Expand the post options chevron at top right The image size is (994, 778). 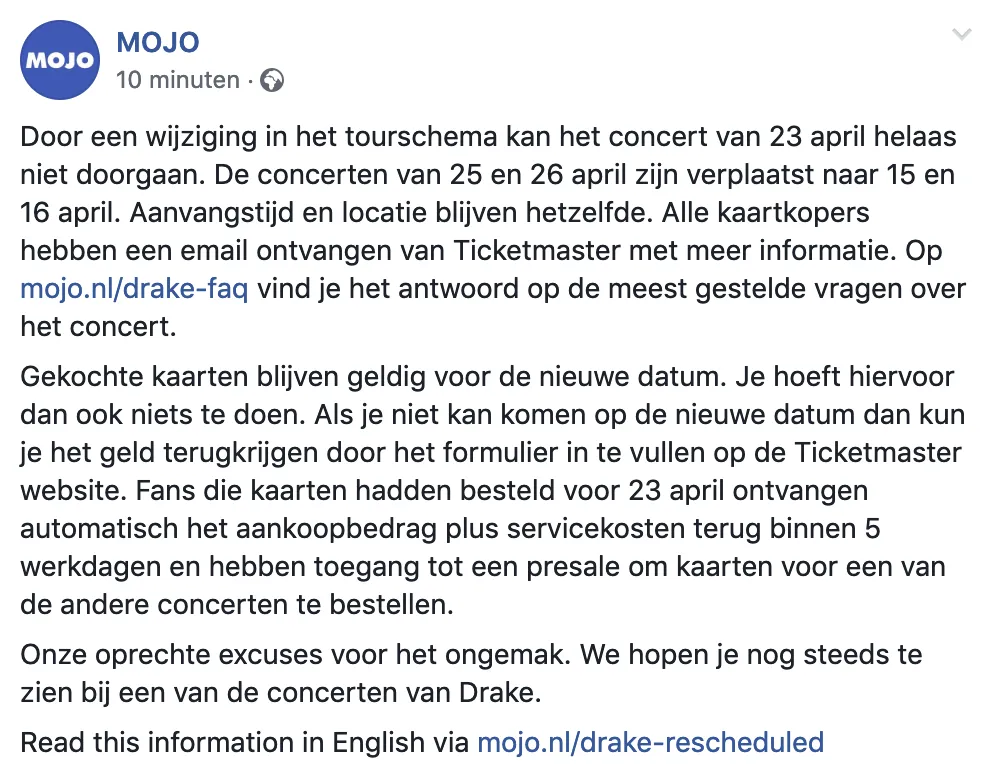tap(962, 34)
